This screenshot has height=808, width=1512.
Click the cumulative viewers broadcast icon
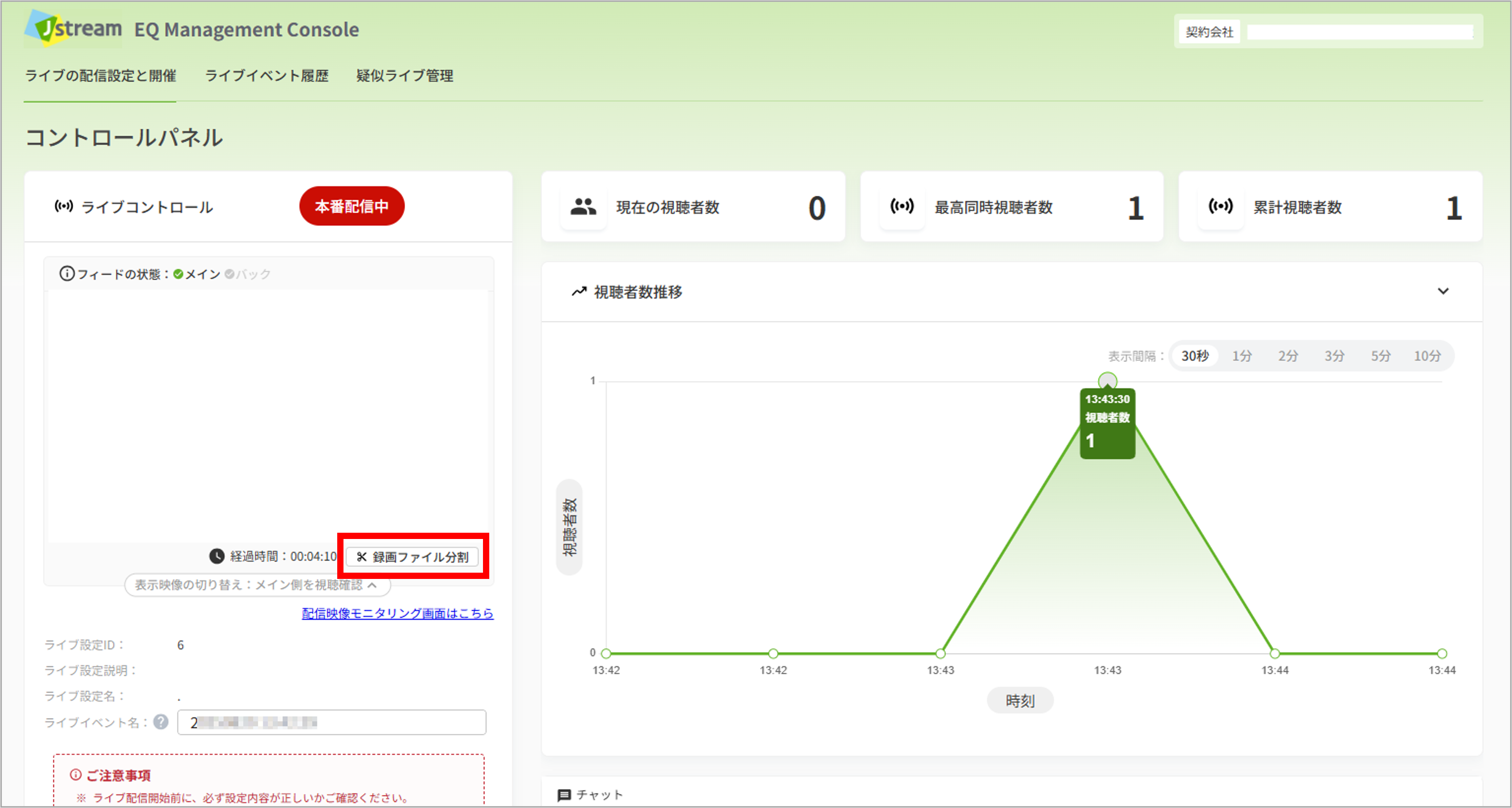click(x=1220, y=207)
